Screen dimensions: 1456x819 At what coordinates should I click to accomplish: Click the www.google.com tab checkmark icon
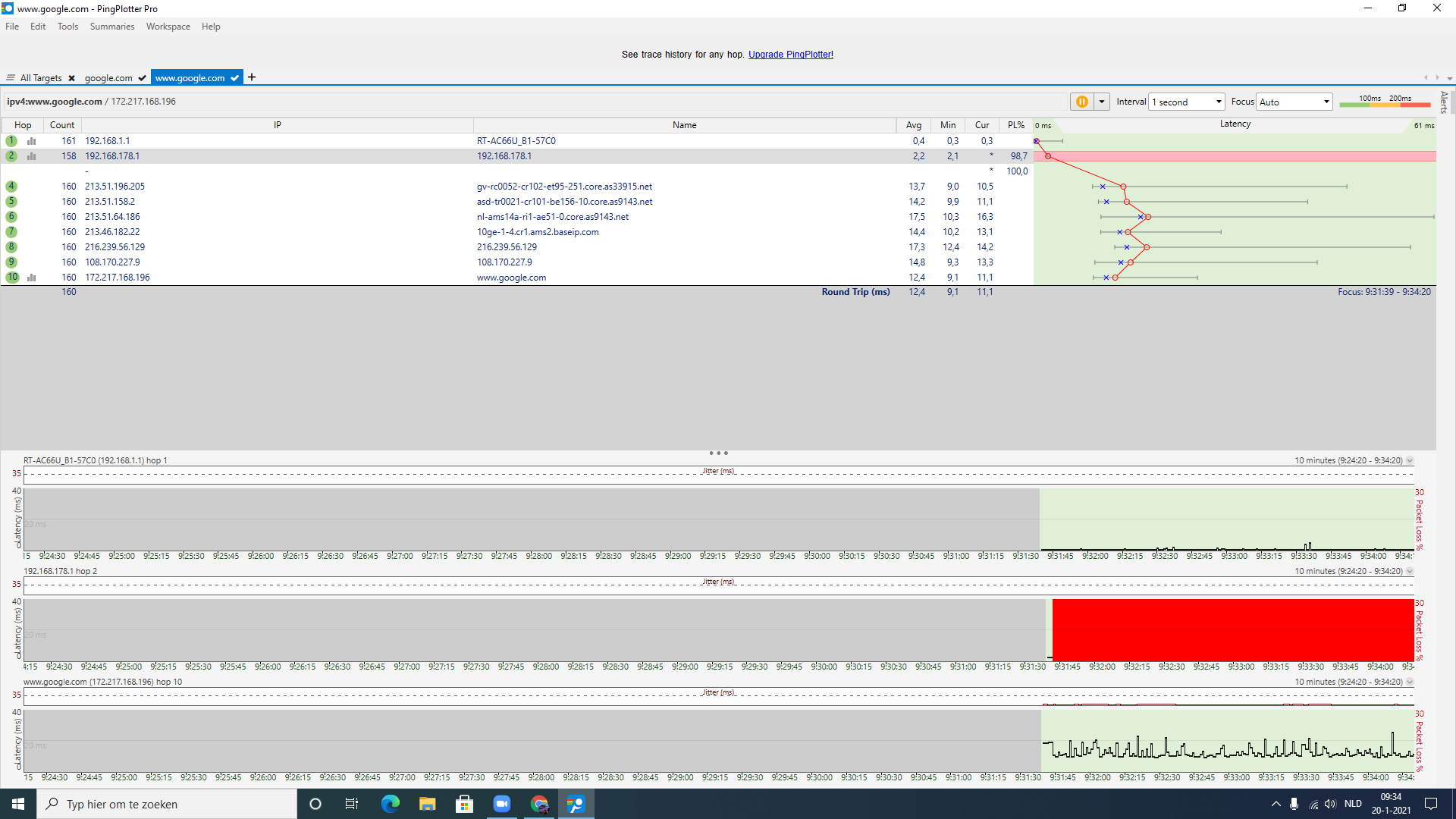235,78
